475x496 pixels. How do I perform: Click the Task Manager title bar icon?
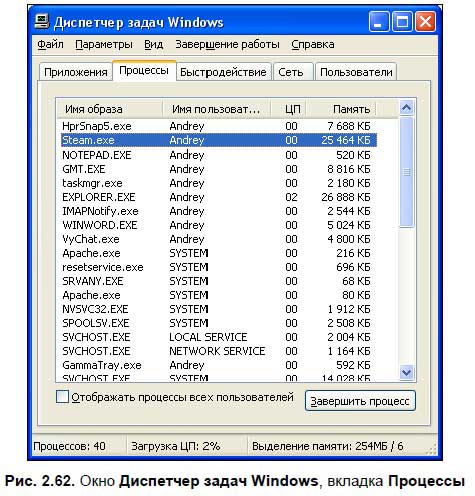pyautogui.click(x=42, y=22)
